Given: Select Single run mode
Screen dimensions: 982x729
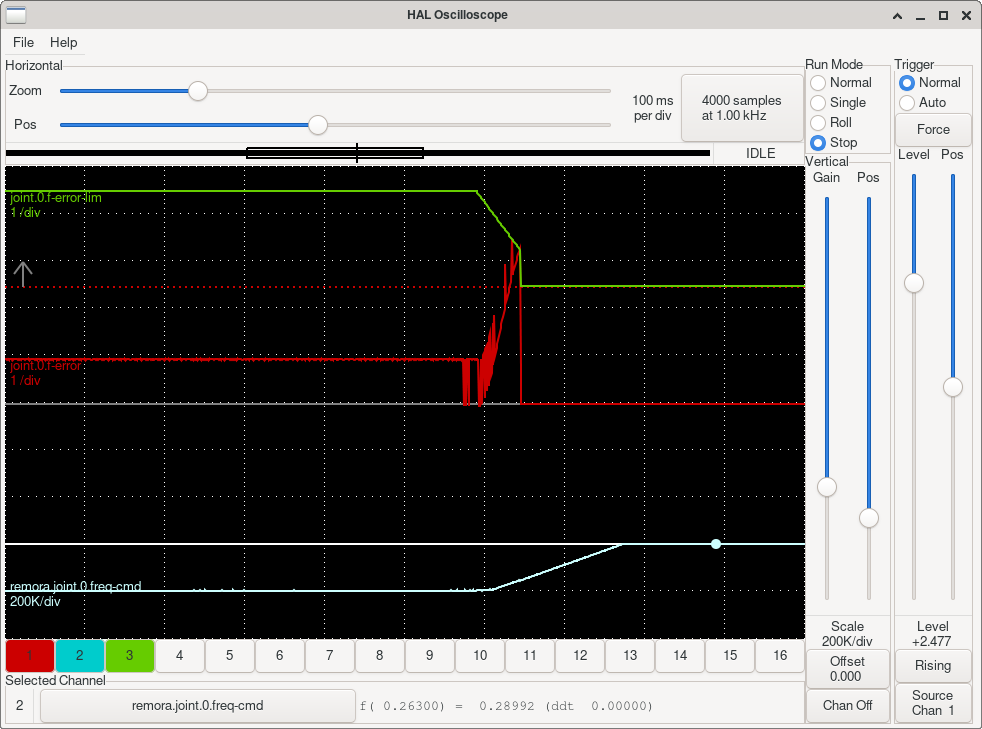Looking at the screenshot, I should coord(839,103).
